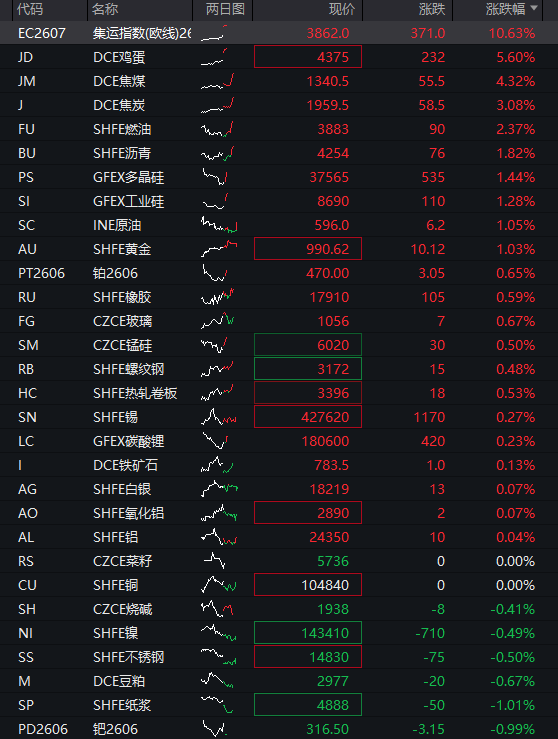
Task: Open the SHFE黄金 two-day chart
Action: [x=219, y=249]
